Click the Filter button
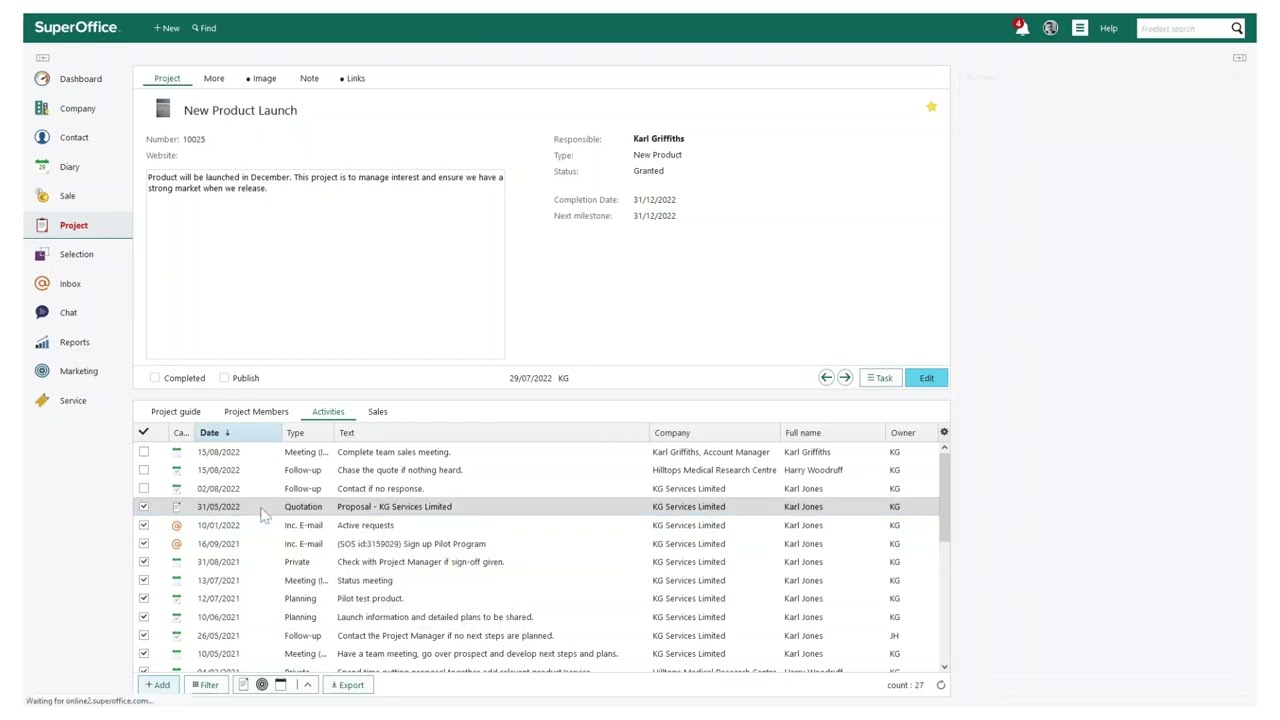 click(x=206, y=685)
